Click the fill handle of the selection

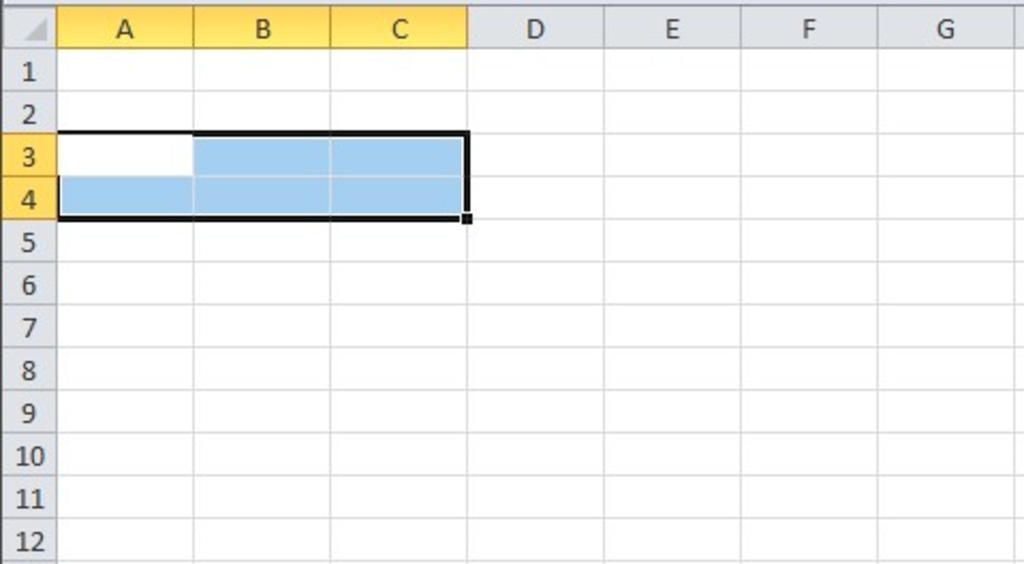pos(467,219)
